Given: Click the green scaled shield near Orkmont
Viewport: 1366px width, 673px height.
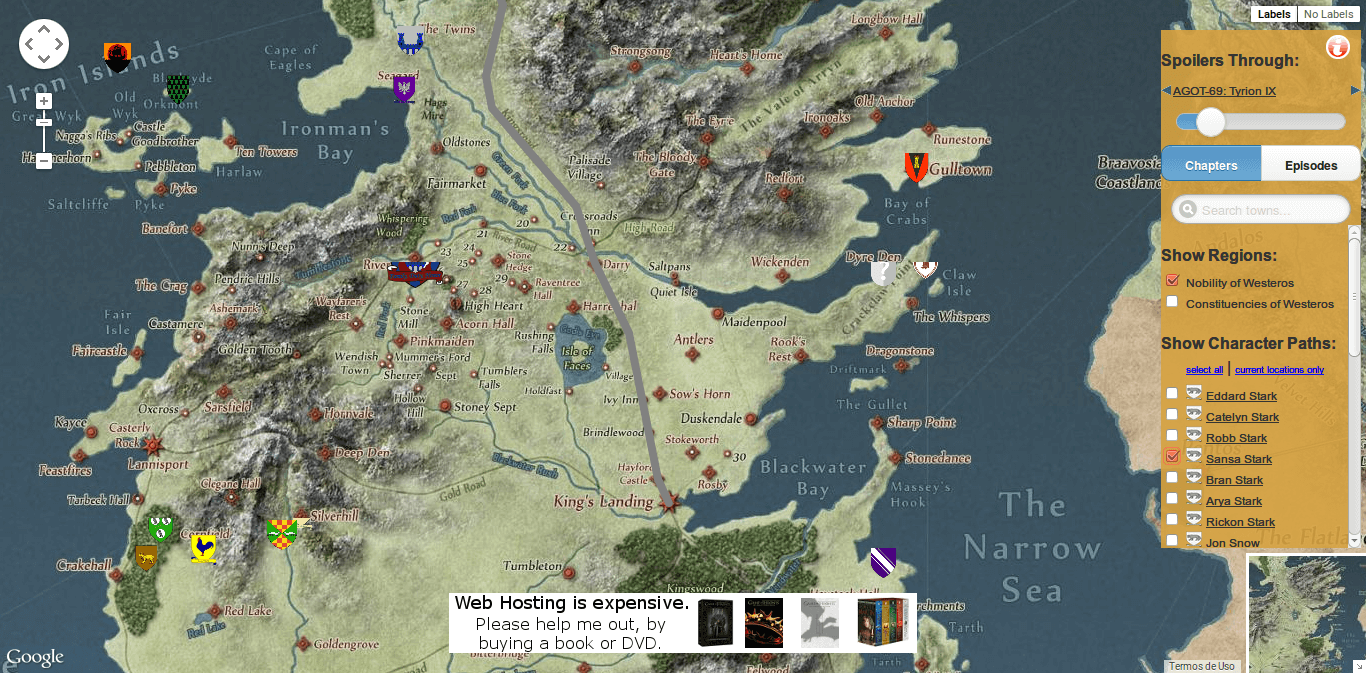Looking at the screenshot, I should [x=178, y=89].
